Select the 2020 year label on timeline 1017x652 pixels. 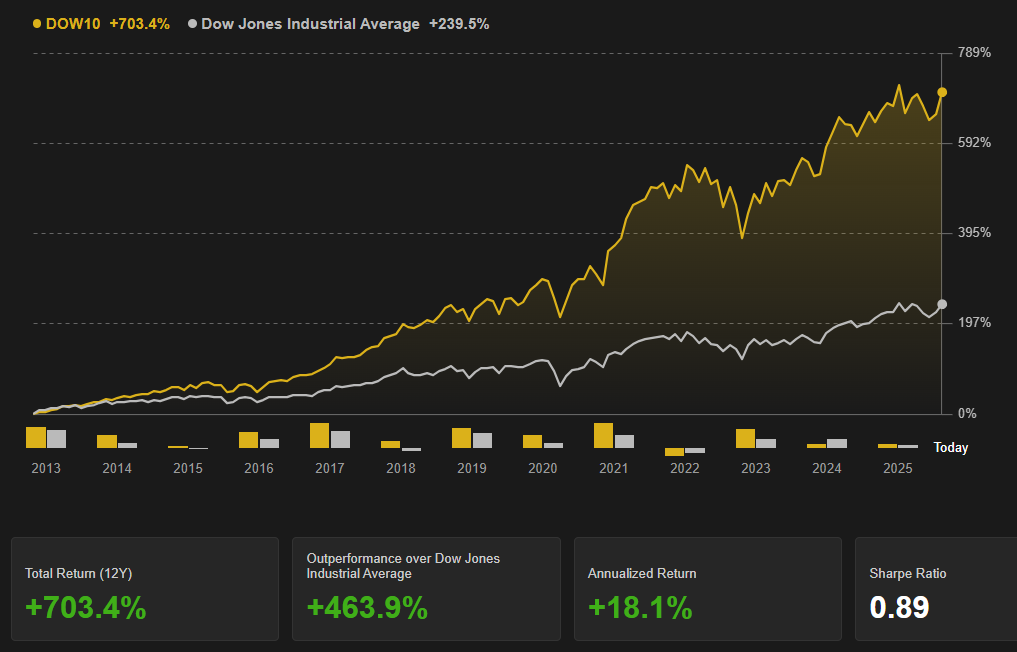click(543, 468)
